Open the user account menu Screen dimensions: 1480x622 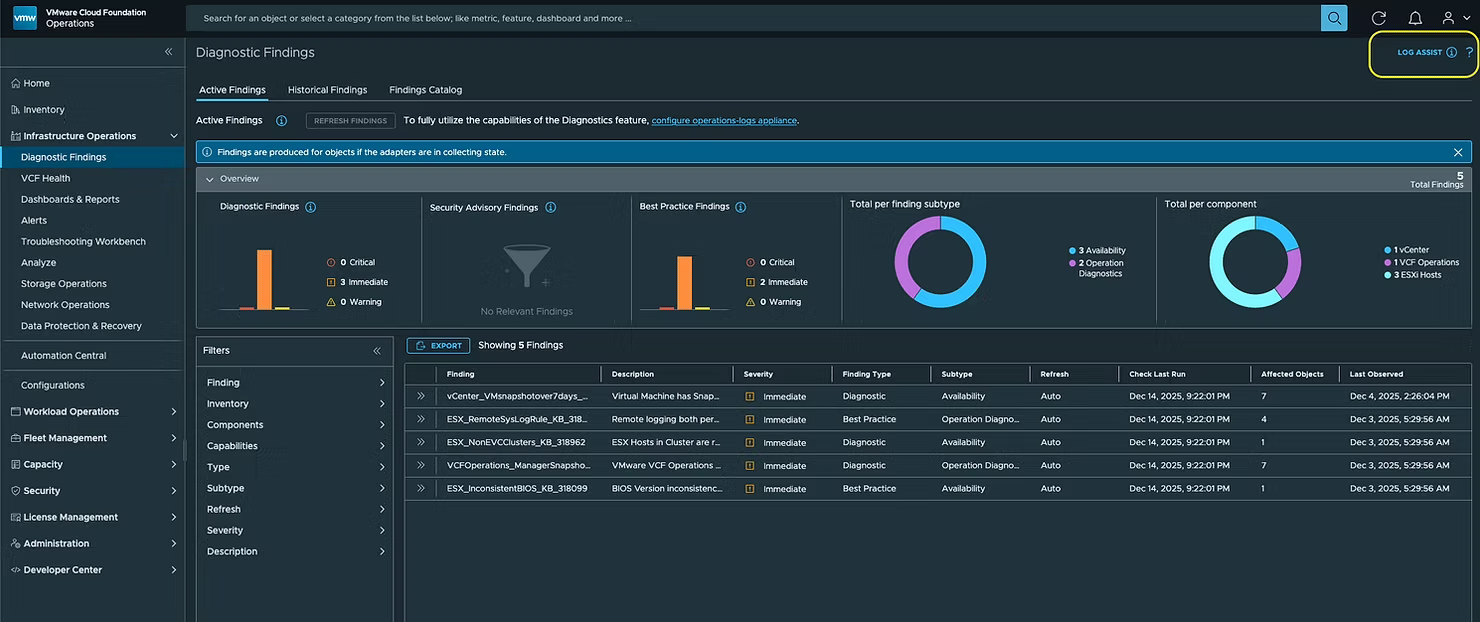point(1455,18)
